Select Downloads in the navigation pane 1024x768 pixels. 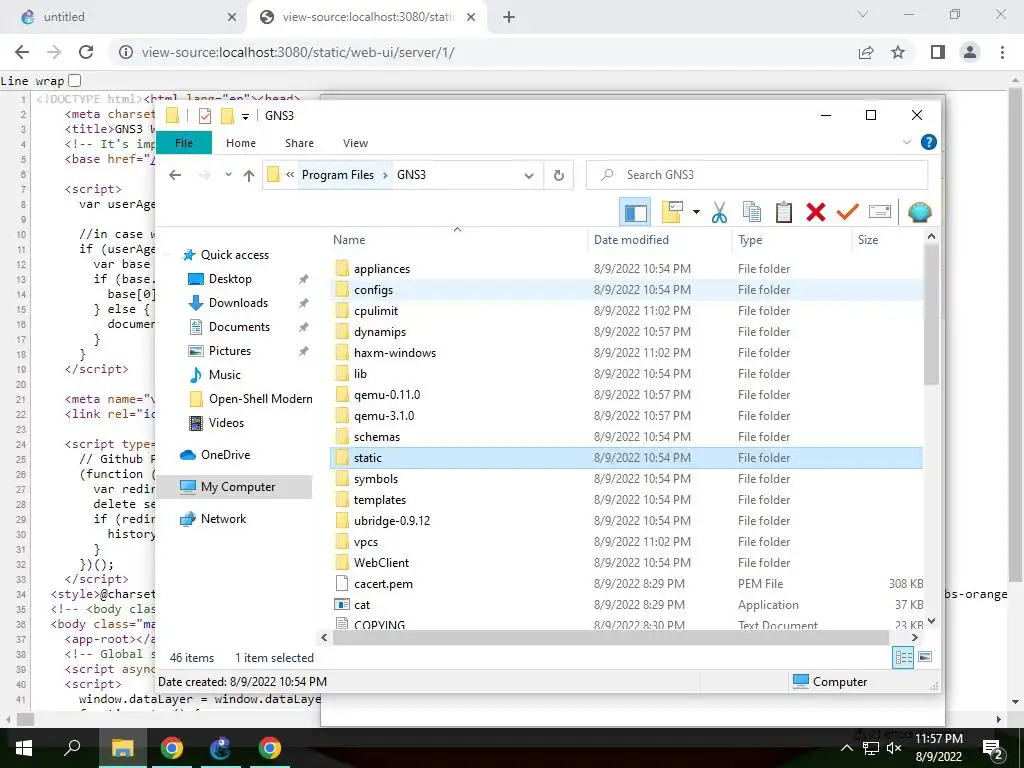pyautogui.click(x=238, y=303)
